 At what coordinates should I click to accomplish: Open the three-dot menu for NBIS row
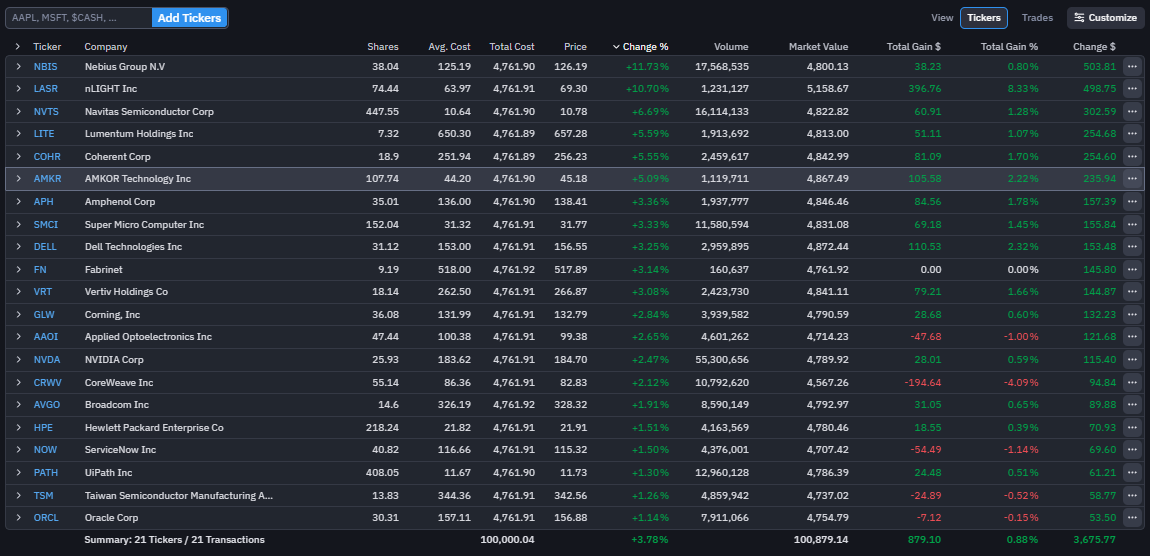point(1132,66)
